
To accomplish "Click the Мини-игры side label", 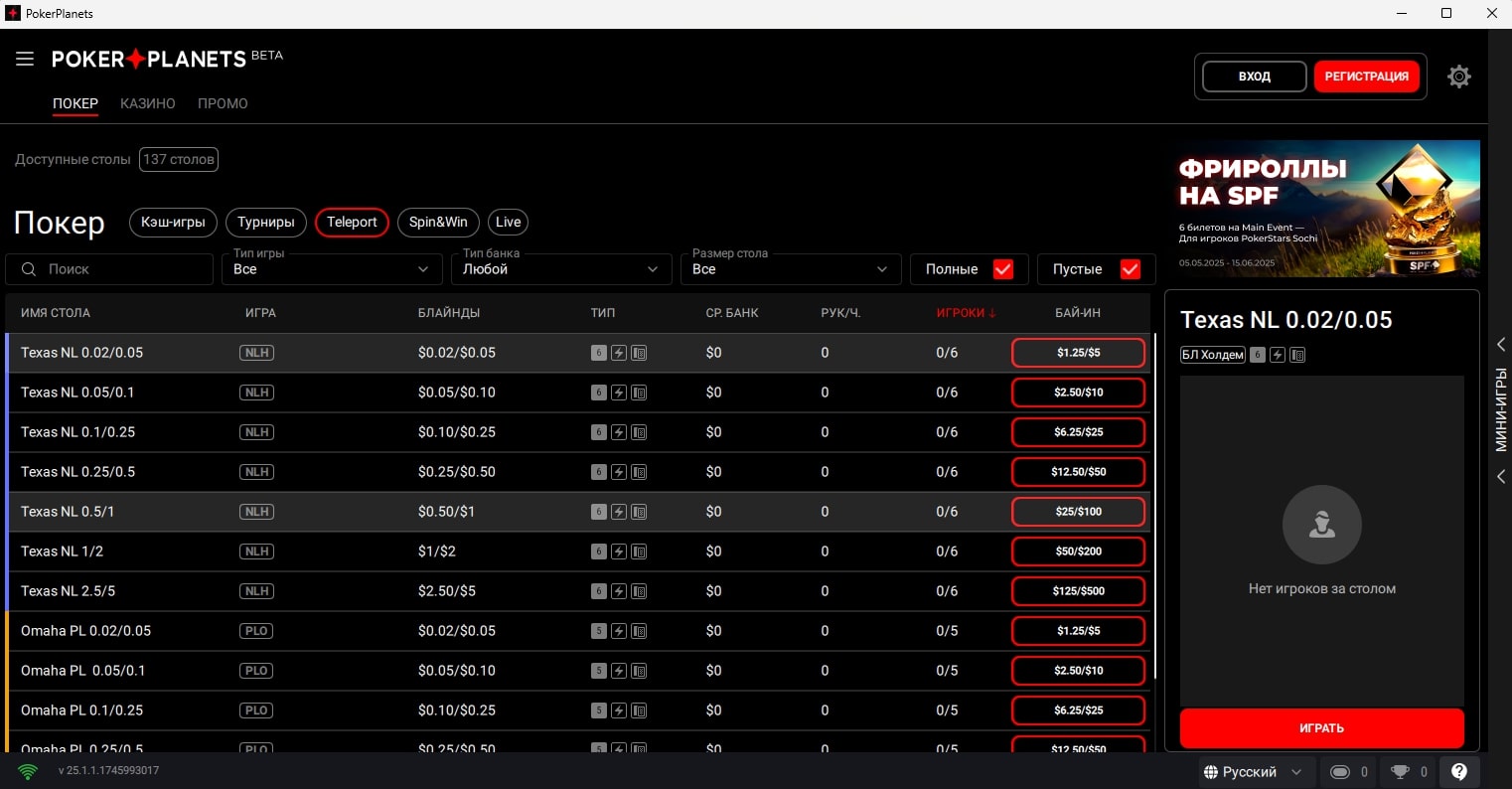I will (1501, 409).
